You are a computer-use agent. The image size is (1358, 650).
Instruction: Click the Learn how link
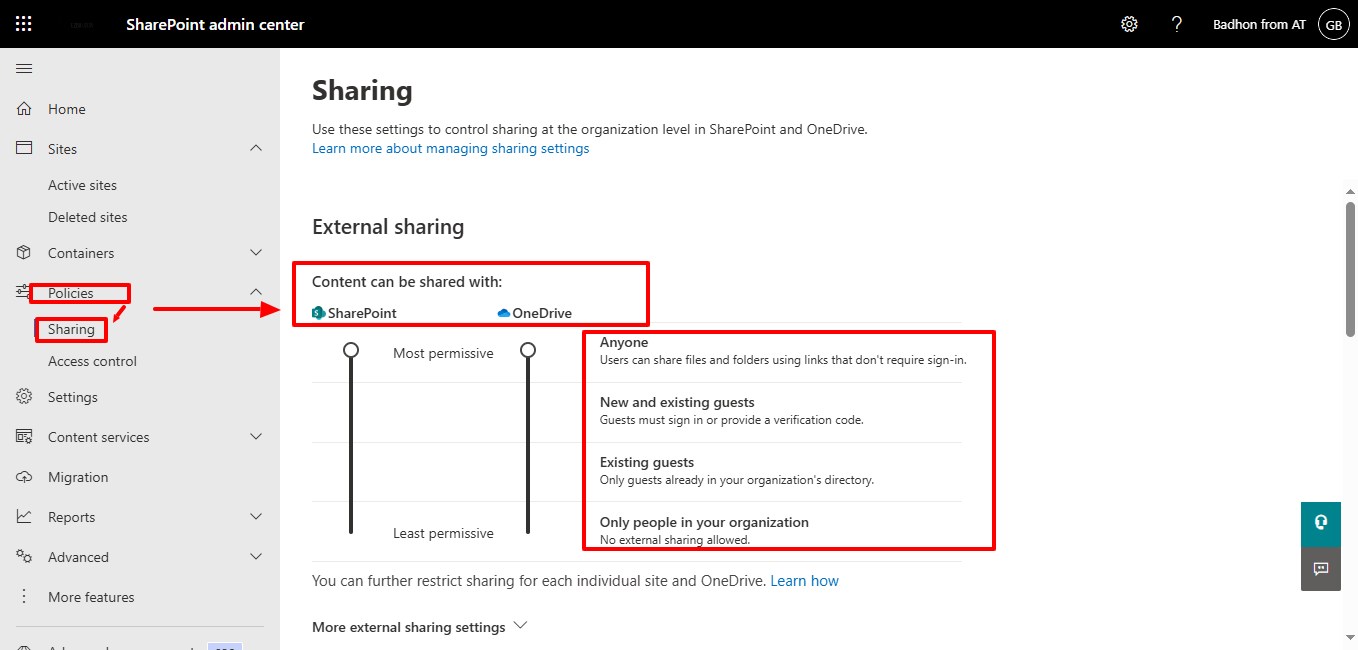(x=805, y=581)
